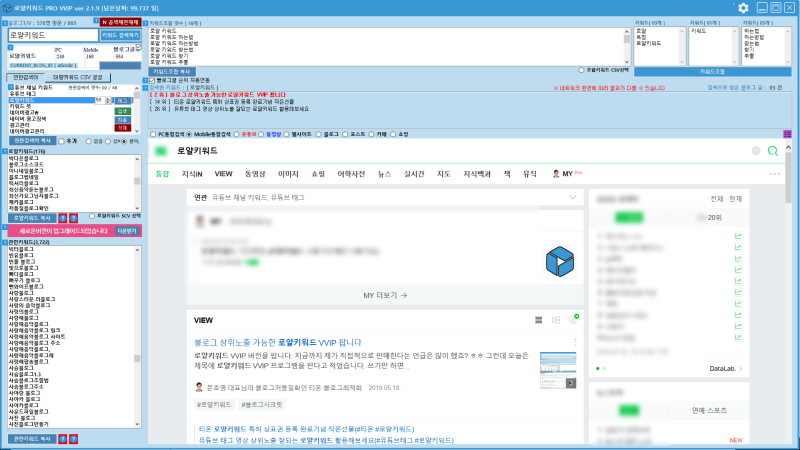Open the 통합 tab in Naver results

[162, 174]
